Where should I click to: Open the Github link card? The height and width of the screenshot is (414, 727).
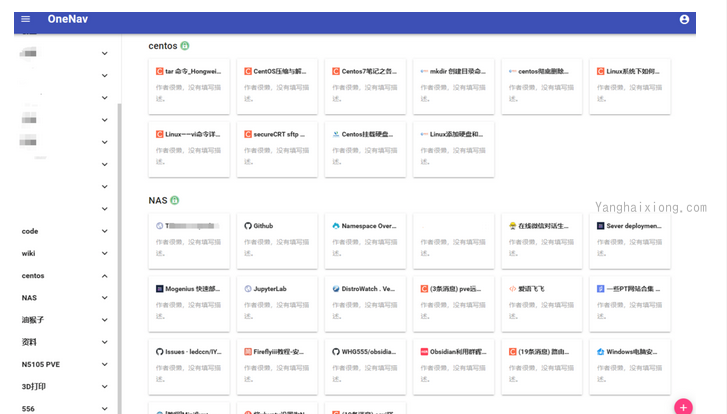point(277,241)
